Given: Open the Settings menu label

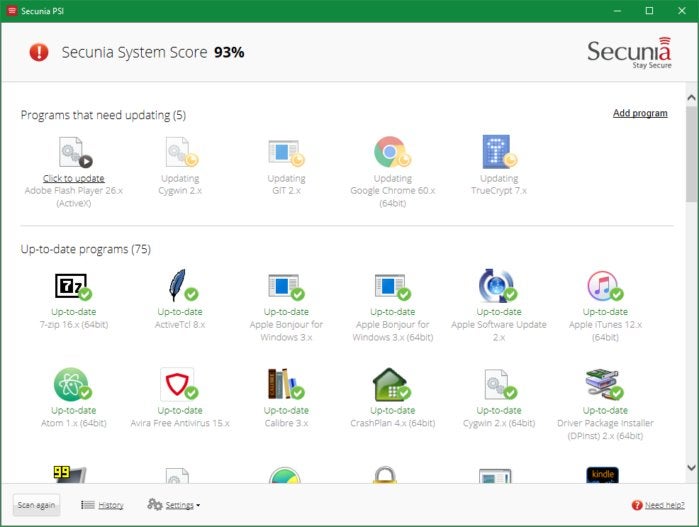Looking at the screenshot, I should pos(180,505).
